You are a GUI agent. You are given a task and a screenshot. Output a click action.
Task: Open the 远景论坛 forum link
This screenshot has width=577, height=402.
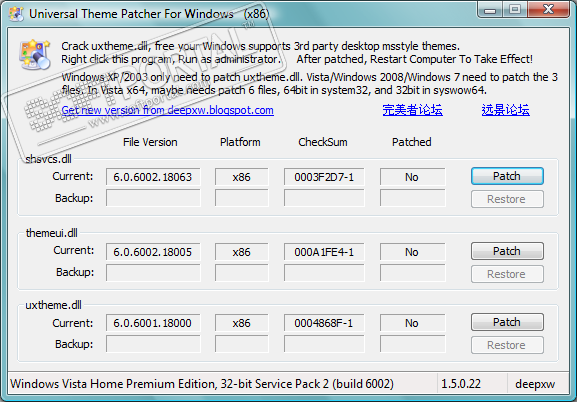tap(506, 110)
